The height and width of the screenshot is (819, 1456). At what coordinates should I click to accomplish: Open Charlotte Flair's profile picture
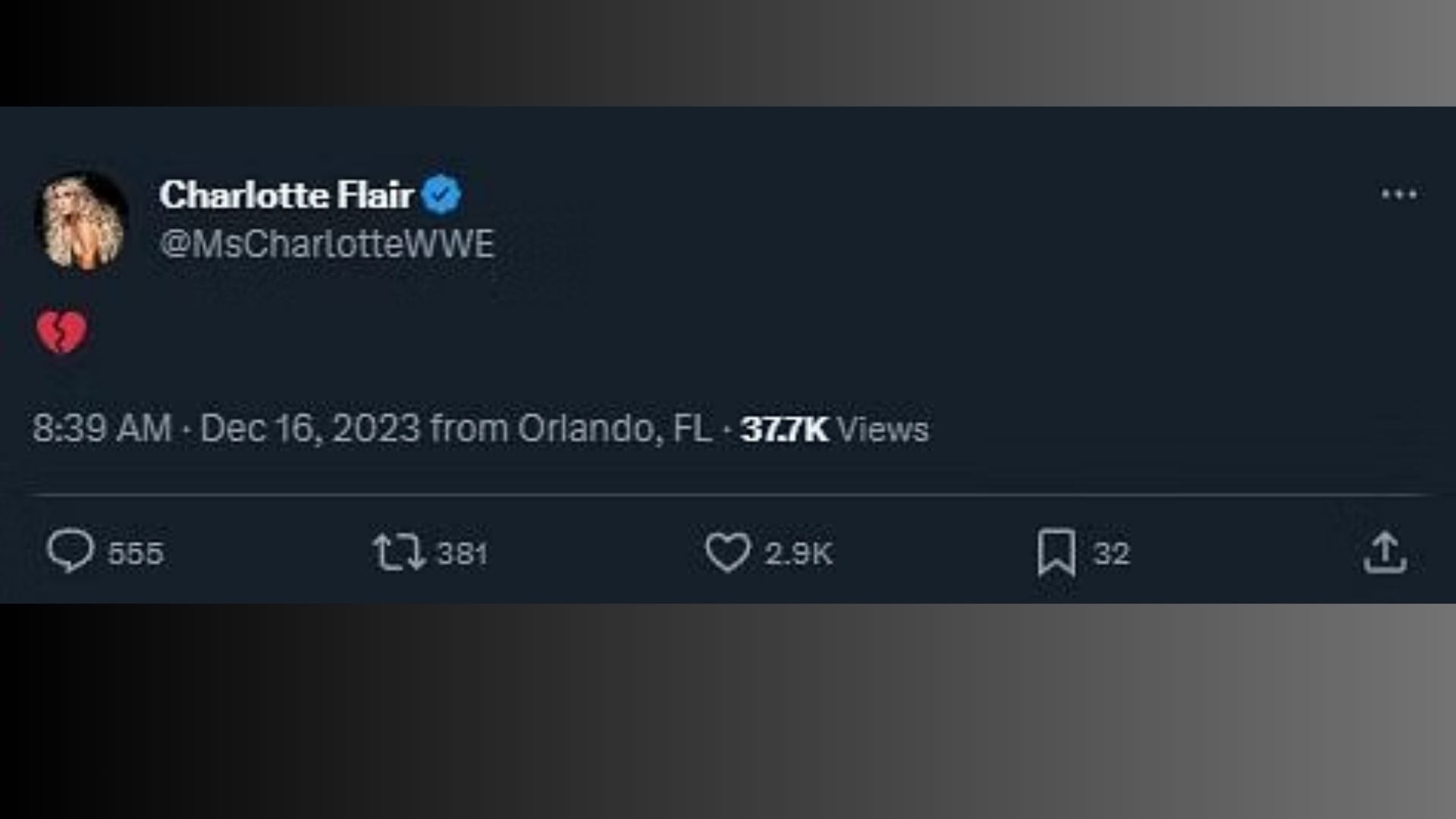click(82, 221)
